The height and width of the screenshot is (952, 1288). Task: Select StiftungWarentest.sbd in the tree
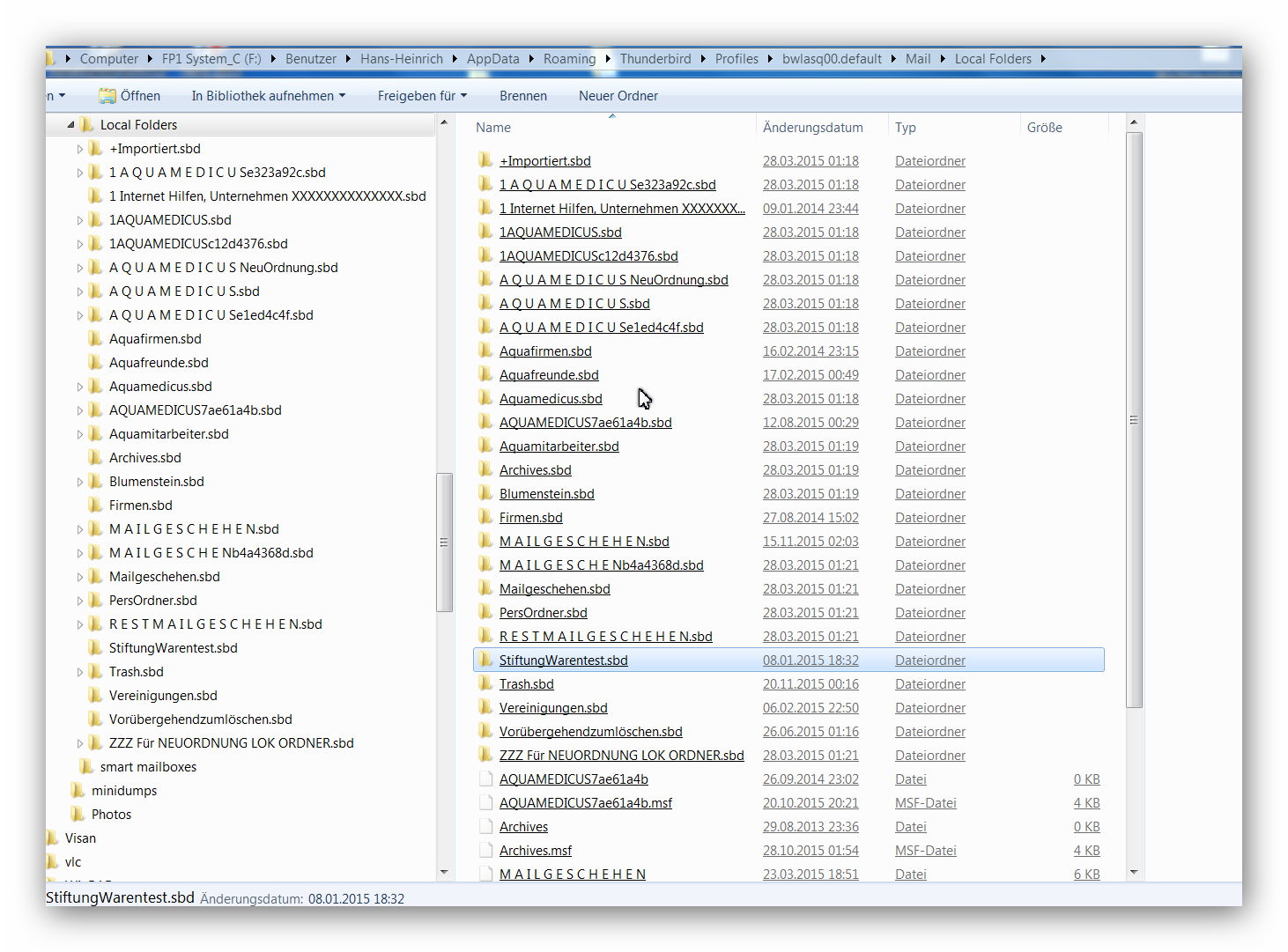174,647
